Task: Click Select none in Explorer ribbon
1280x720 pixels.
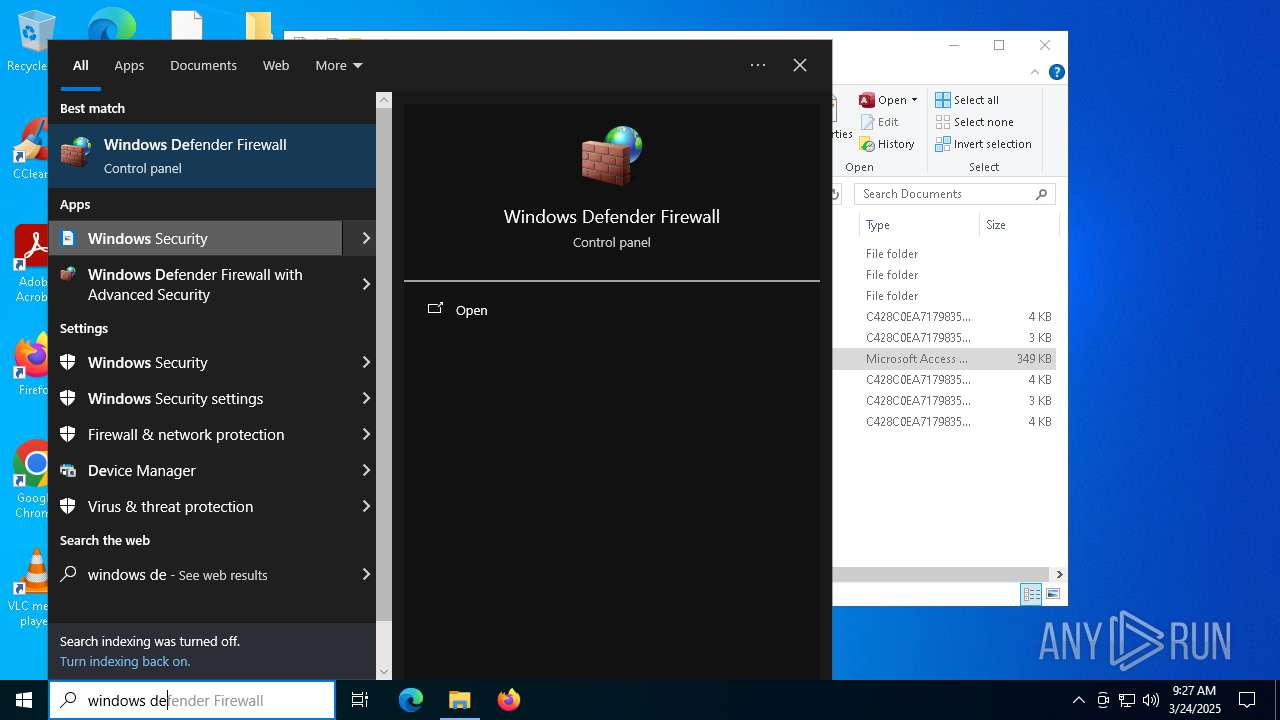Action: (974, 122)
